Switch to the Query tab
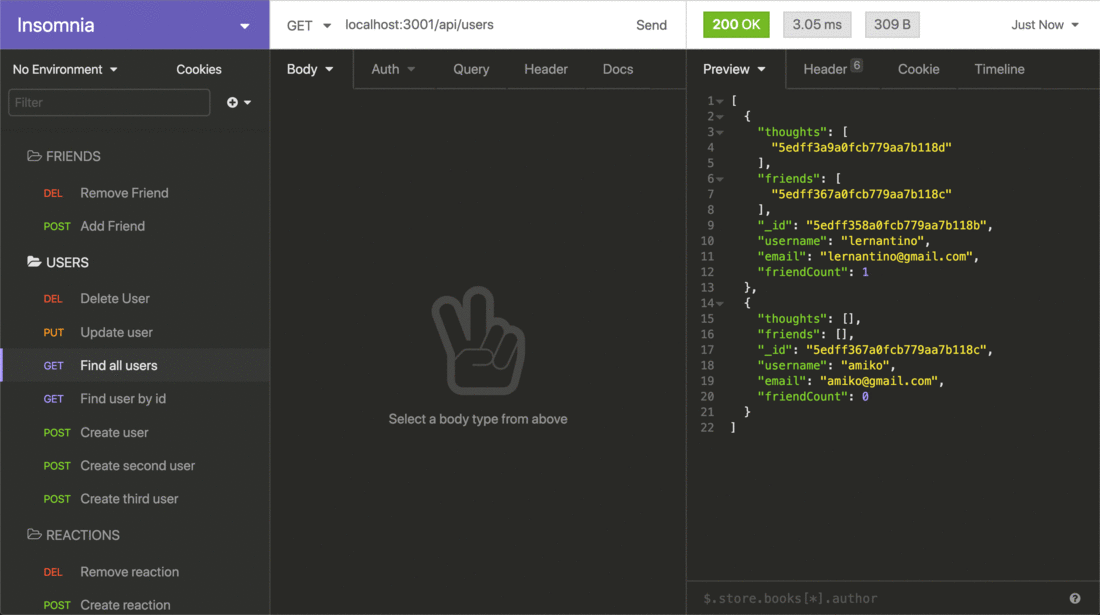Image resolution: width=1100 pixels, height=615 pixels. click(471, 69)
